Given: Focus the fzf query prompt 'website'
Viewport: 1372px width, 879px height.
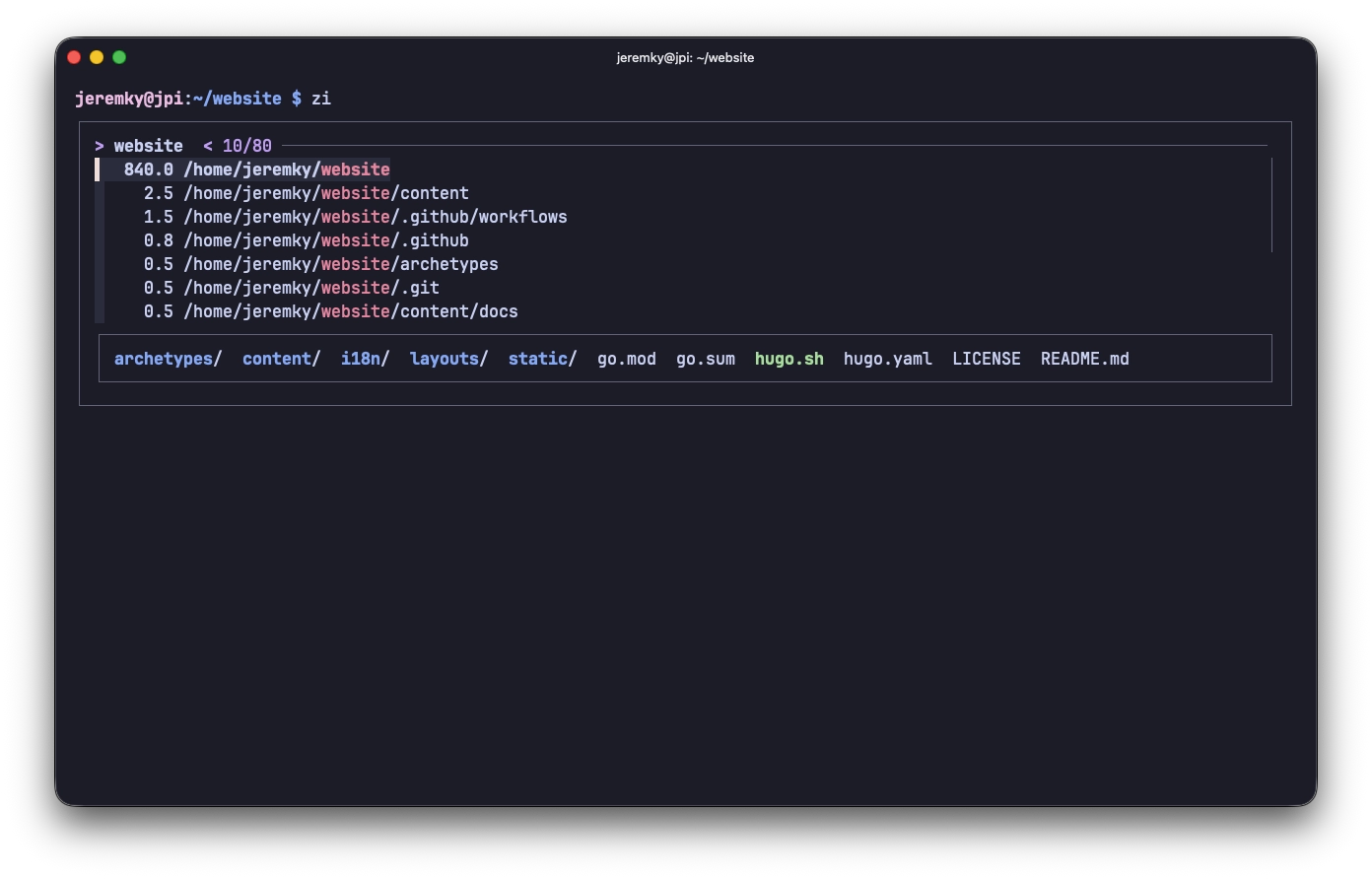Looking at the screenshot, I should [148, 146].
